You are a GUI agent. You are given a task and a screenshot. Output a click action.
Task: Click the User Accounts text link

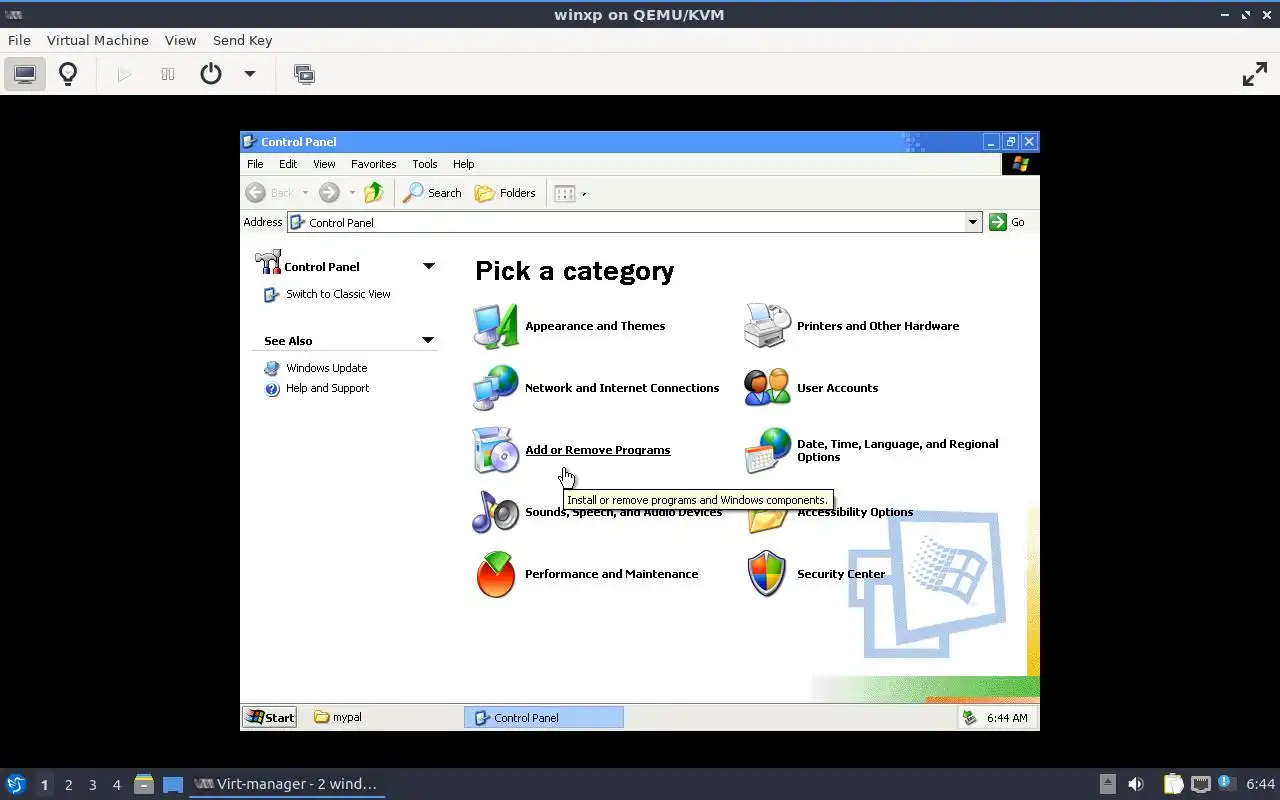coord(837,388)
